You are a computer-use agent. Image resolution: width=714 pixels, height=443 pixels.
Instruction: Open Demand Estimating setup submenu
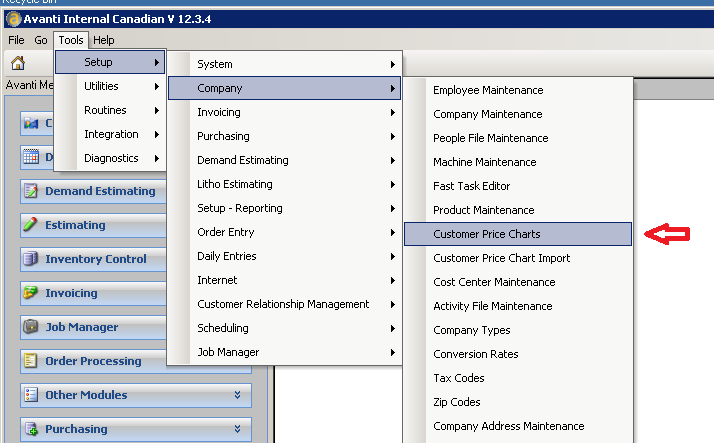285,160
